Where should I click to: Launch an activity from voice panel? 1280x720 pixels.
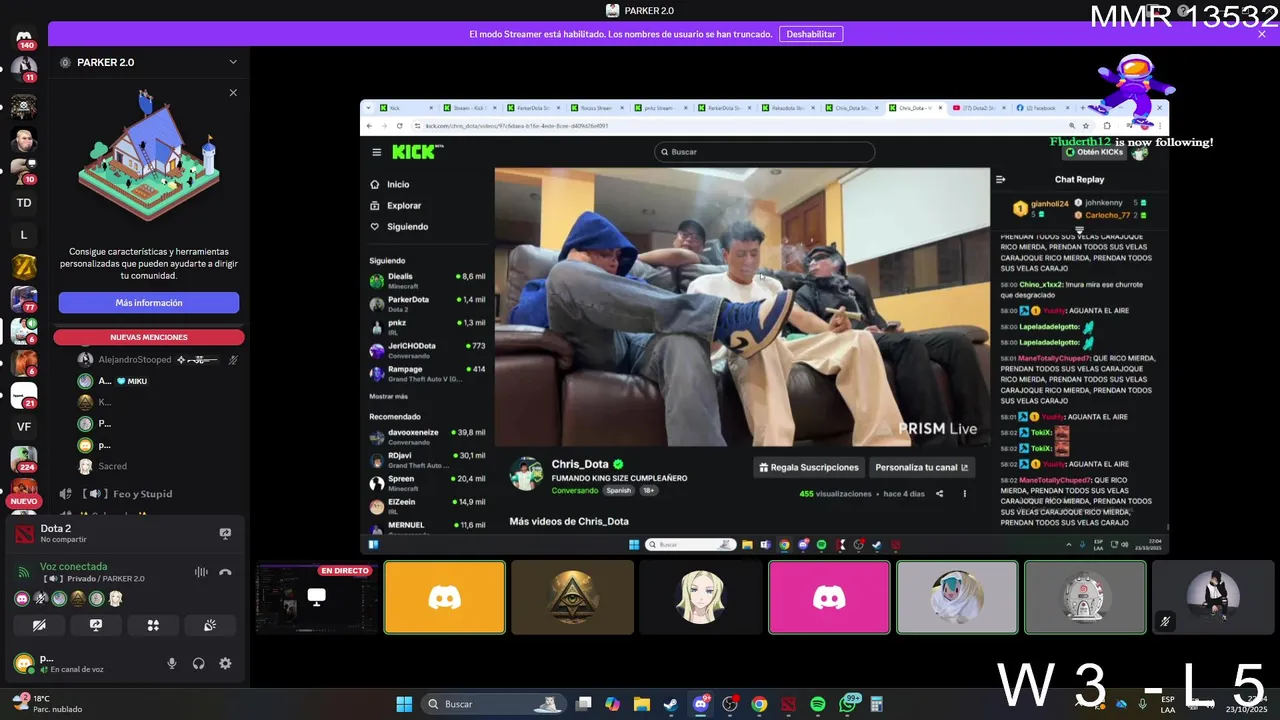pyautogui.click(x=153, y=625)
